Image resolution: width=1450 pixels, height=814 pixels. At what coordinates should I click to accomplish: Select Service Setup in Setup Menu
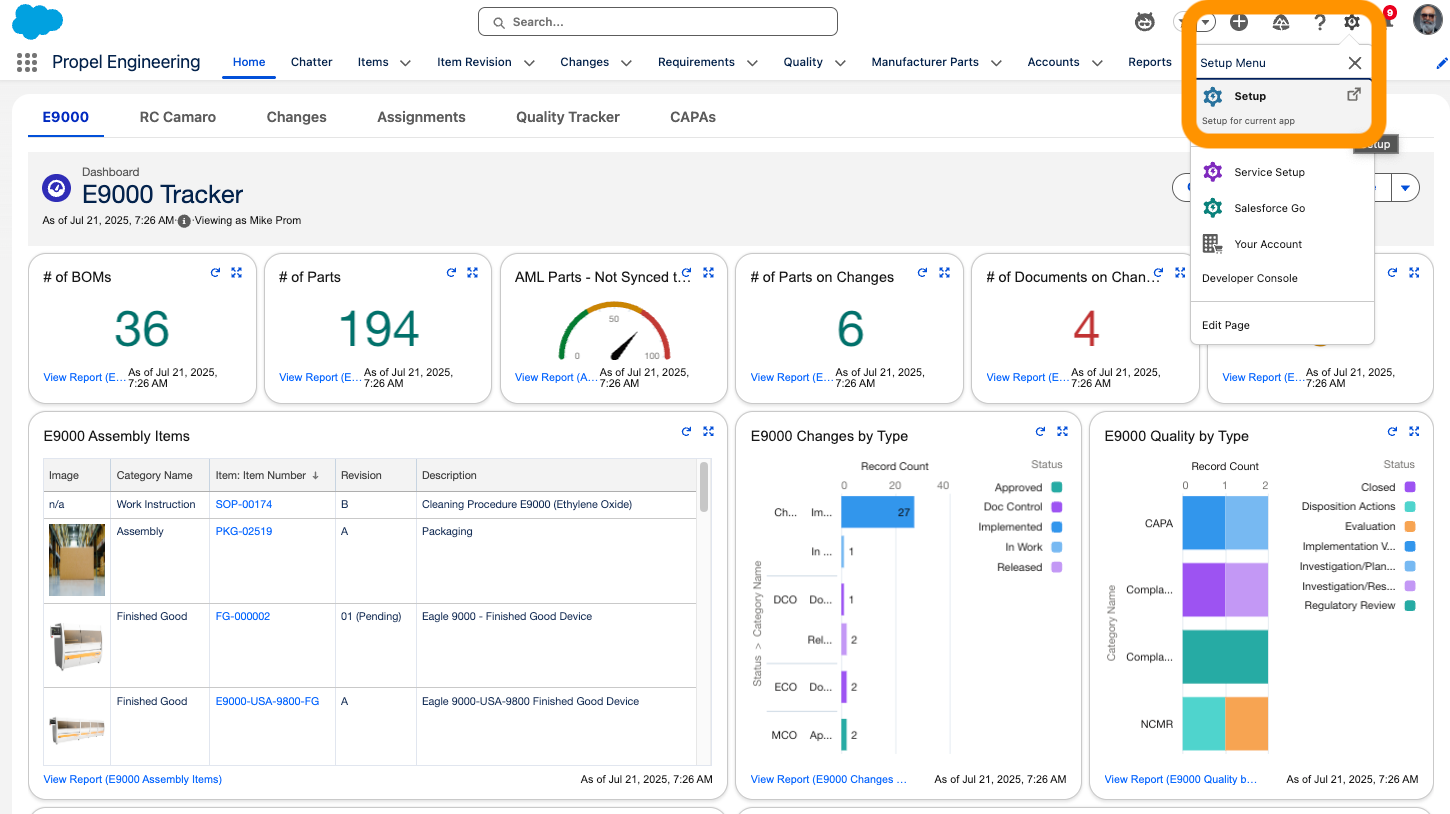[1268, 172]
